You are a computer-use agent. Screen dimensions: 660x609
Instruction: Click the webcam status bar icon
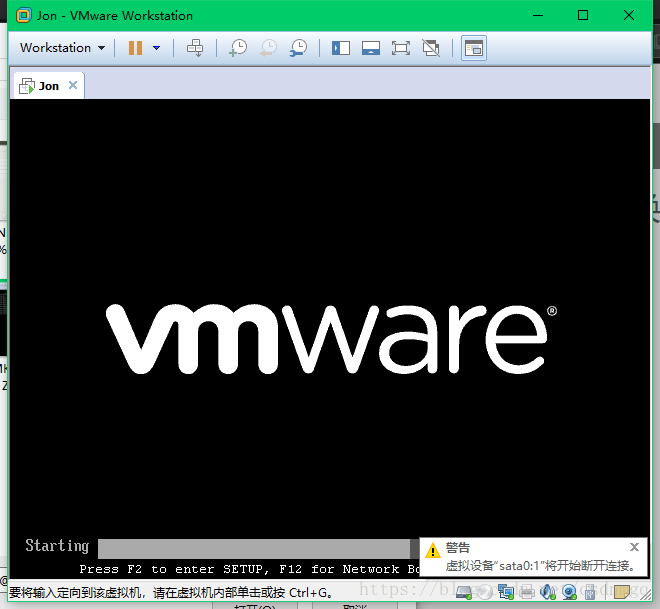pyautogui.click(x=569, y=592)
